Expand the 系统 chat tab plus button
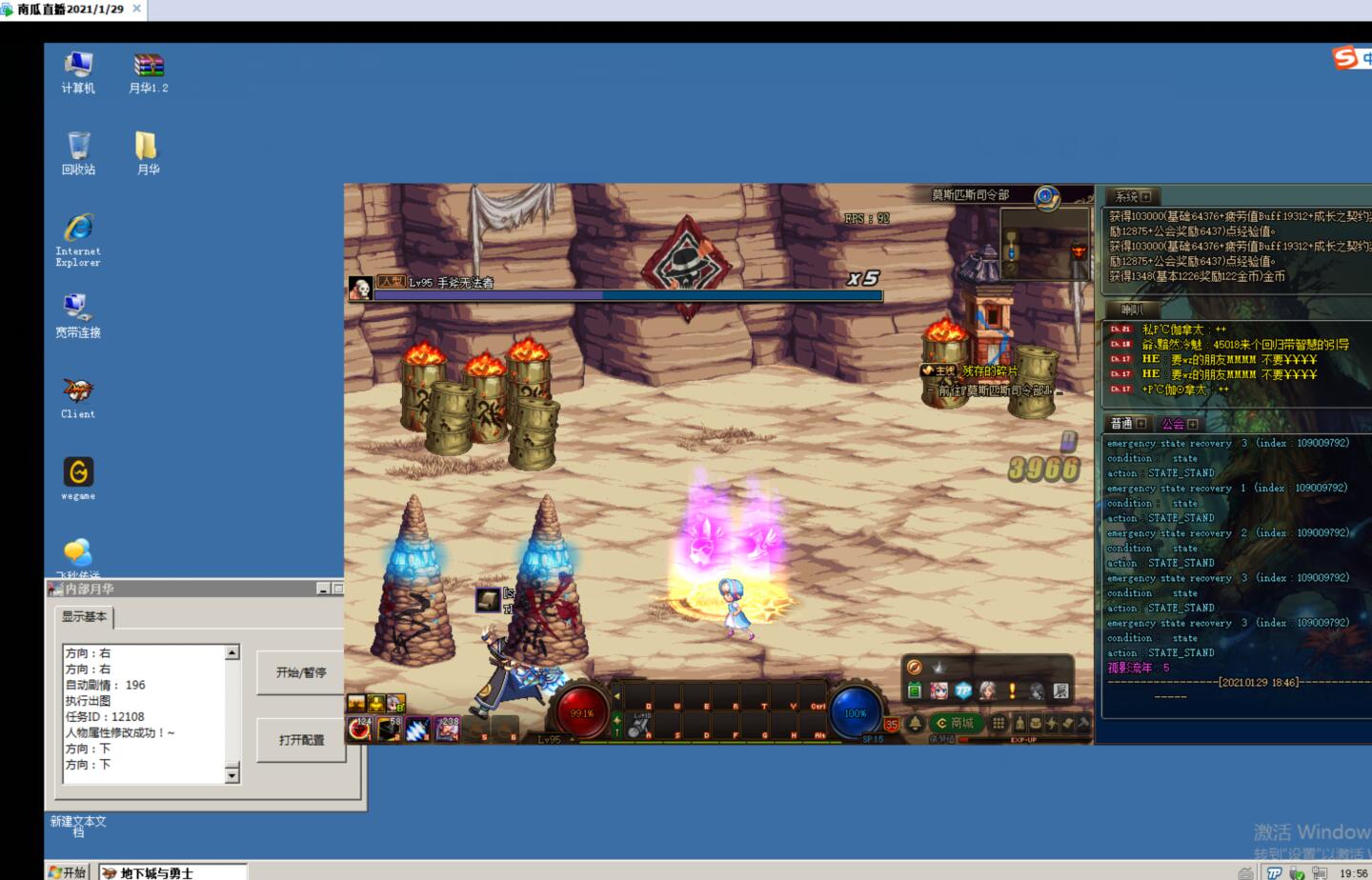Viewport: 1372px width, 880px height. [x=1145, y=197]
